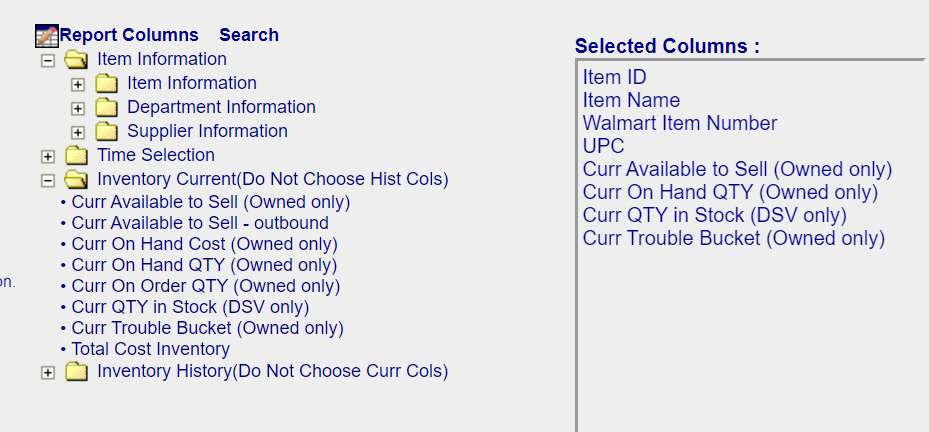Expand the Department Information subfolder
Image resolution: width=929 pixels, height=432 pixels.
coord(78,109)
